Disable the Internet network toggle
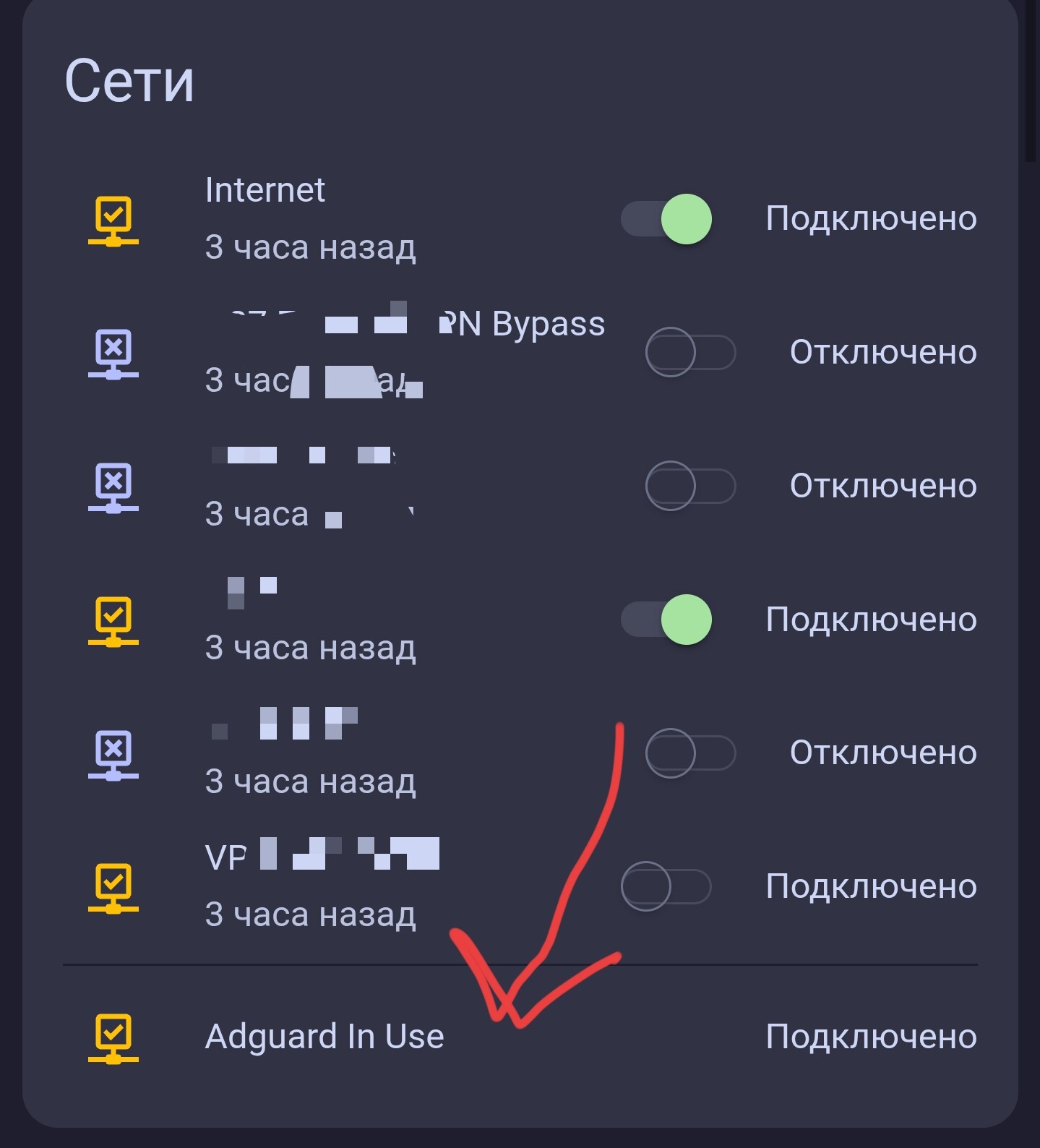The width and height of the screenshot is (1040, 1148). [x=666, y=219]
